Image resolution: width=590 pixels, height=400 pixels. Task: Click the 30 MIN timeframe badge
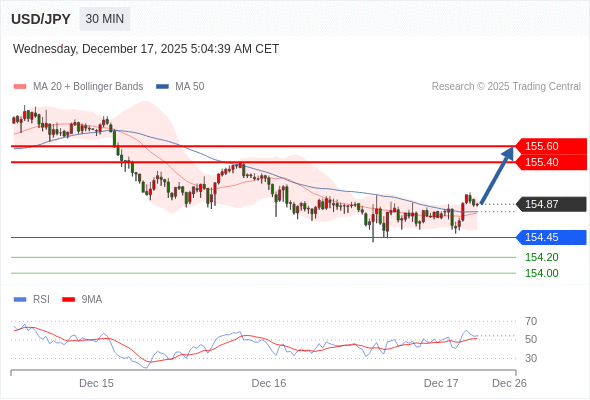105,19
